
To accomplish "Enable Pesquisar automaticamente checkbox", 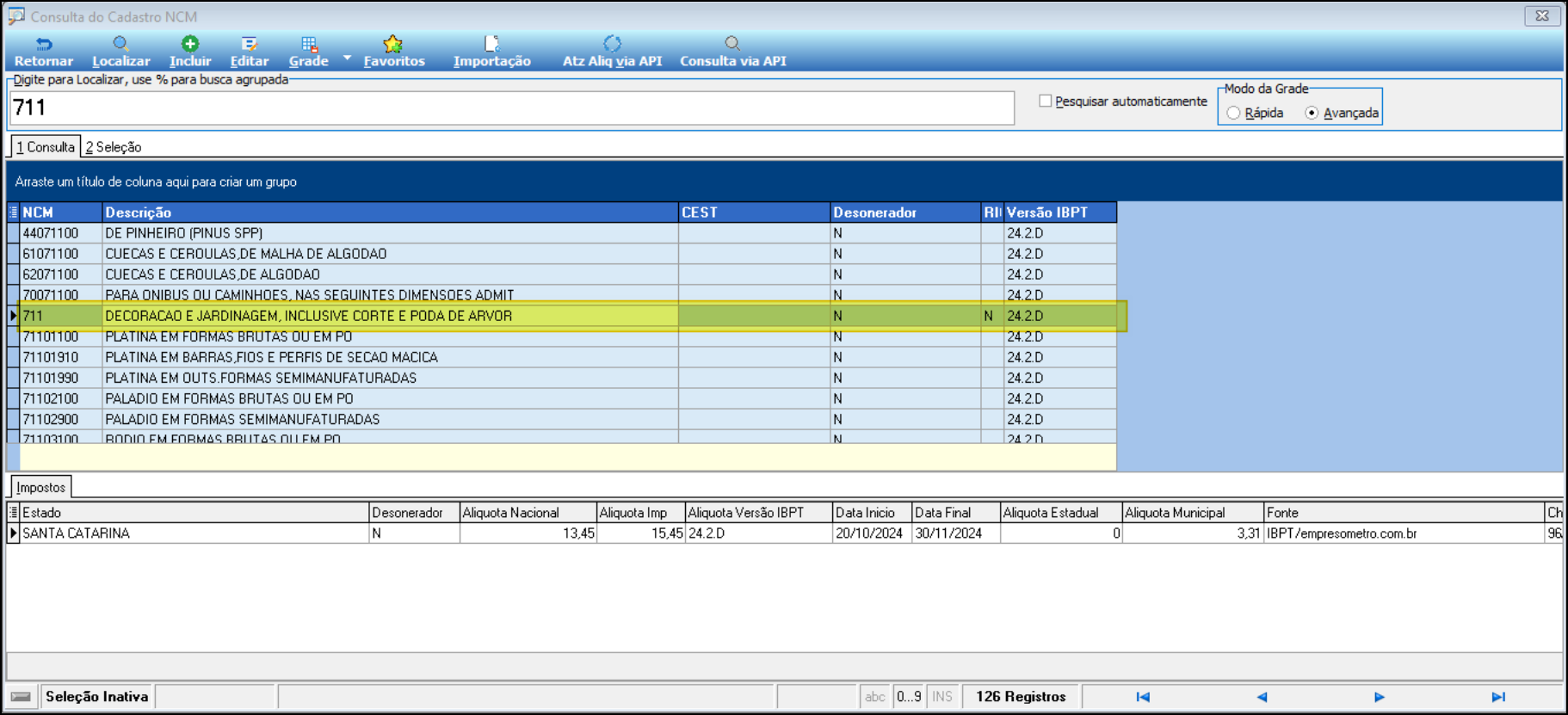I will click(1045, 101).
